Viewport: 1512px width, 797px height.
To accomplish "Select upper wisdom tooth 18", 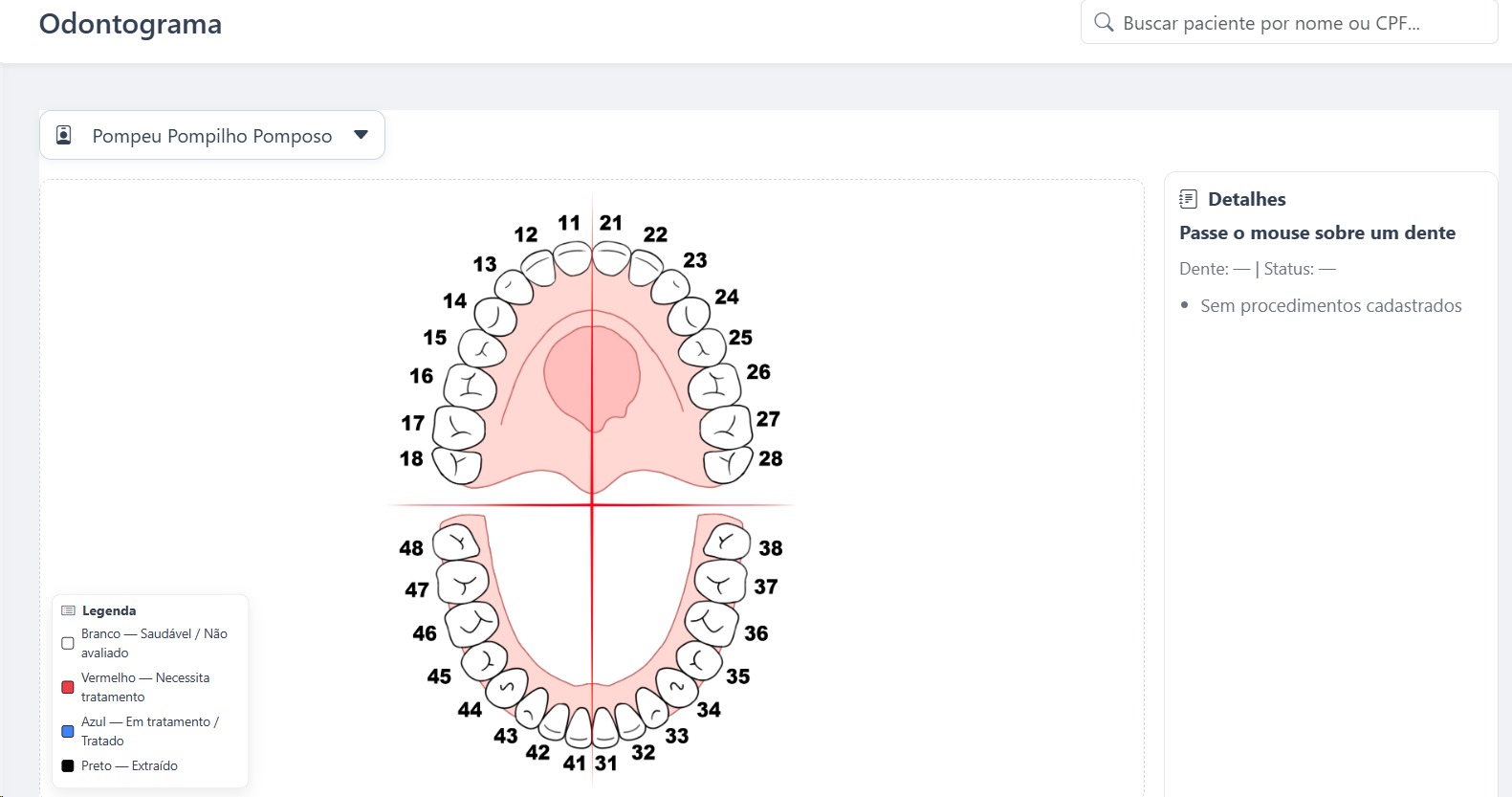I will pyautogui.click(x=457, y=465).
